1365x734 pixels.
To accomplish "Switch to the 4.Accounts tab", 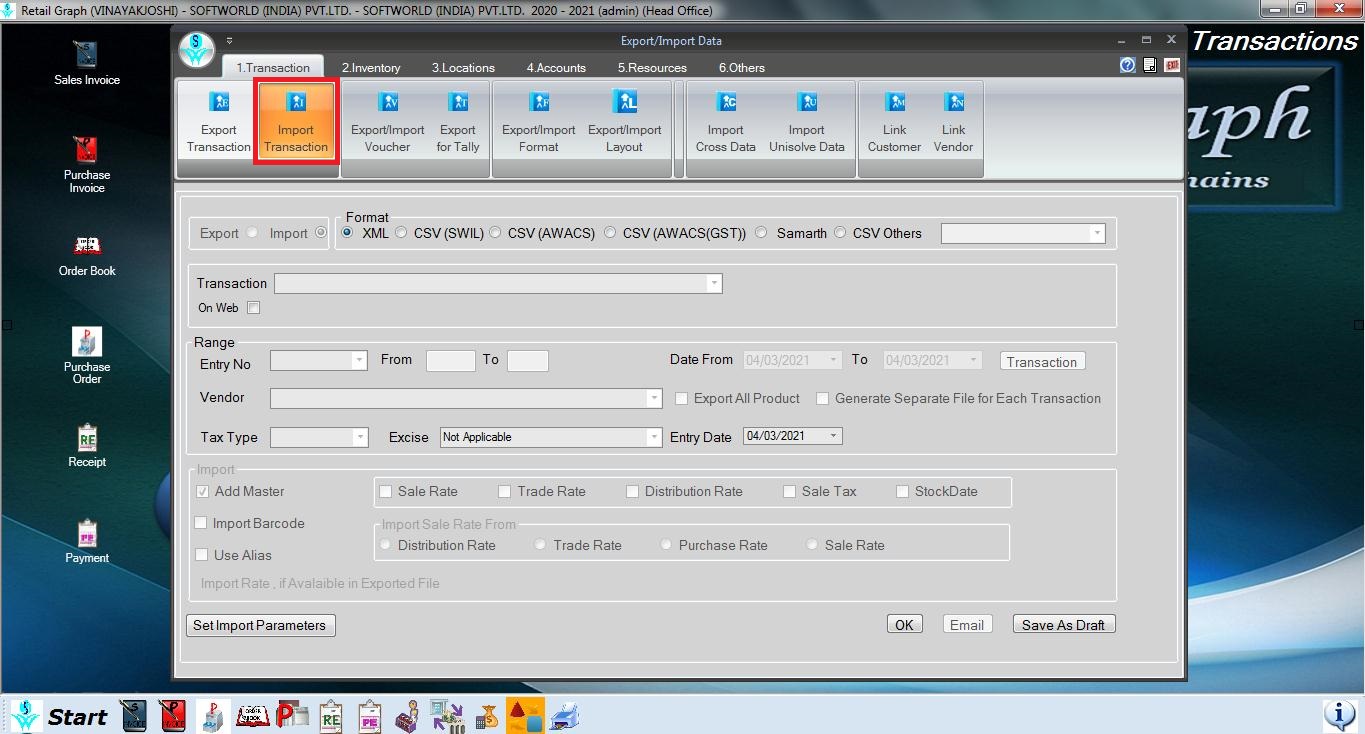I will tap(556, 67).
